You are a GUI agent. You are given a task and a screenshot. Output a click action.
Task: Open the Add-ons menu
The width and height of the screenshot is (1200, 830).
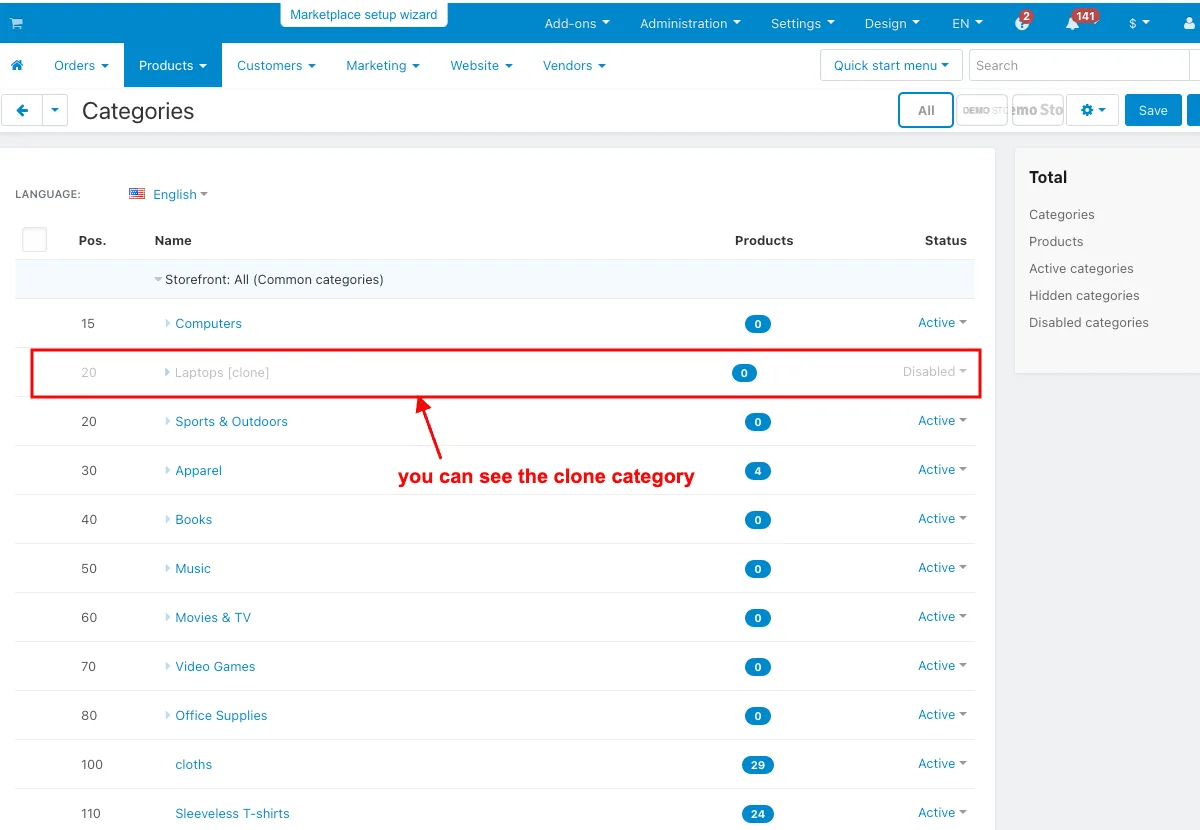[x=577, y=23]
